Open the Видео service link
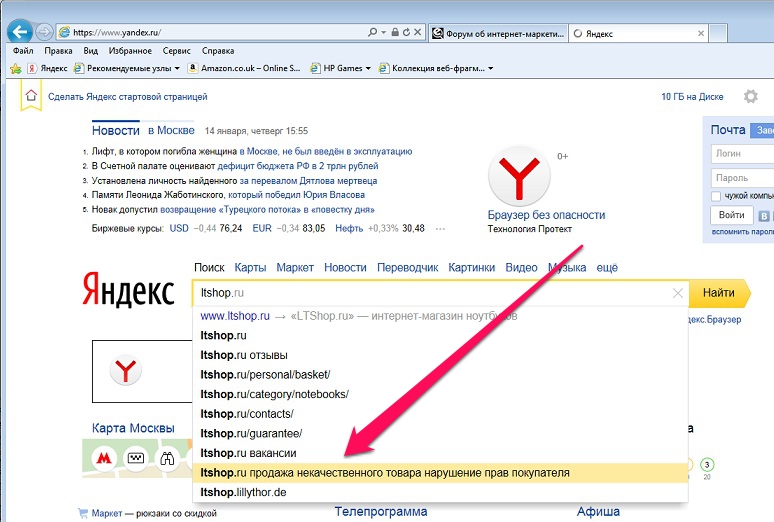This screenshot has width=774, height=522. 521,268
